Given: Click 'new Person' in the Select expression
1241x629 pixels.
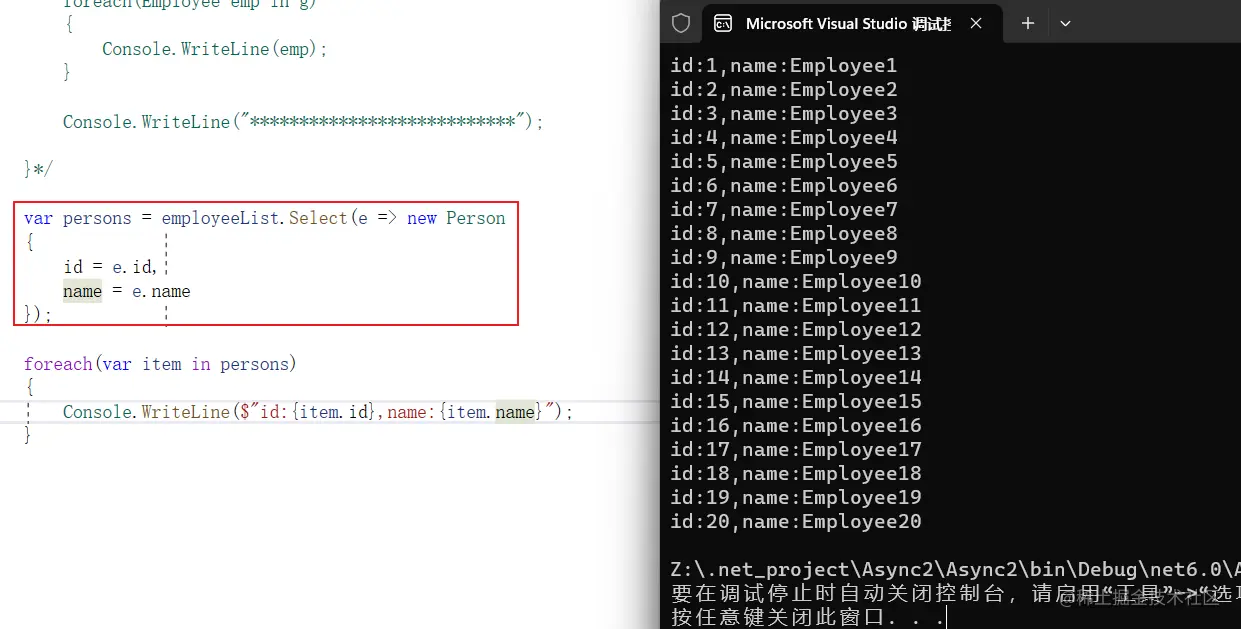Looking at the screenshot, I should 456,218.
